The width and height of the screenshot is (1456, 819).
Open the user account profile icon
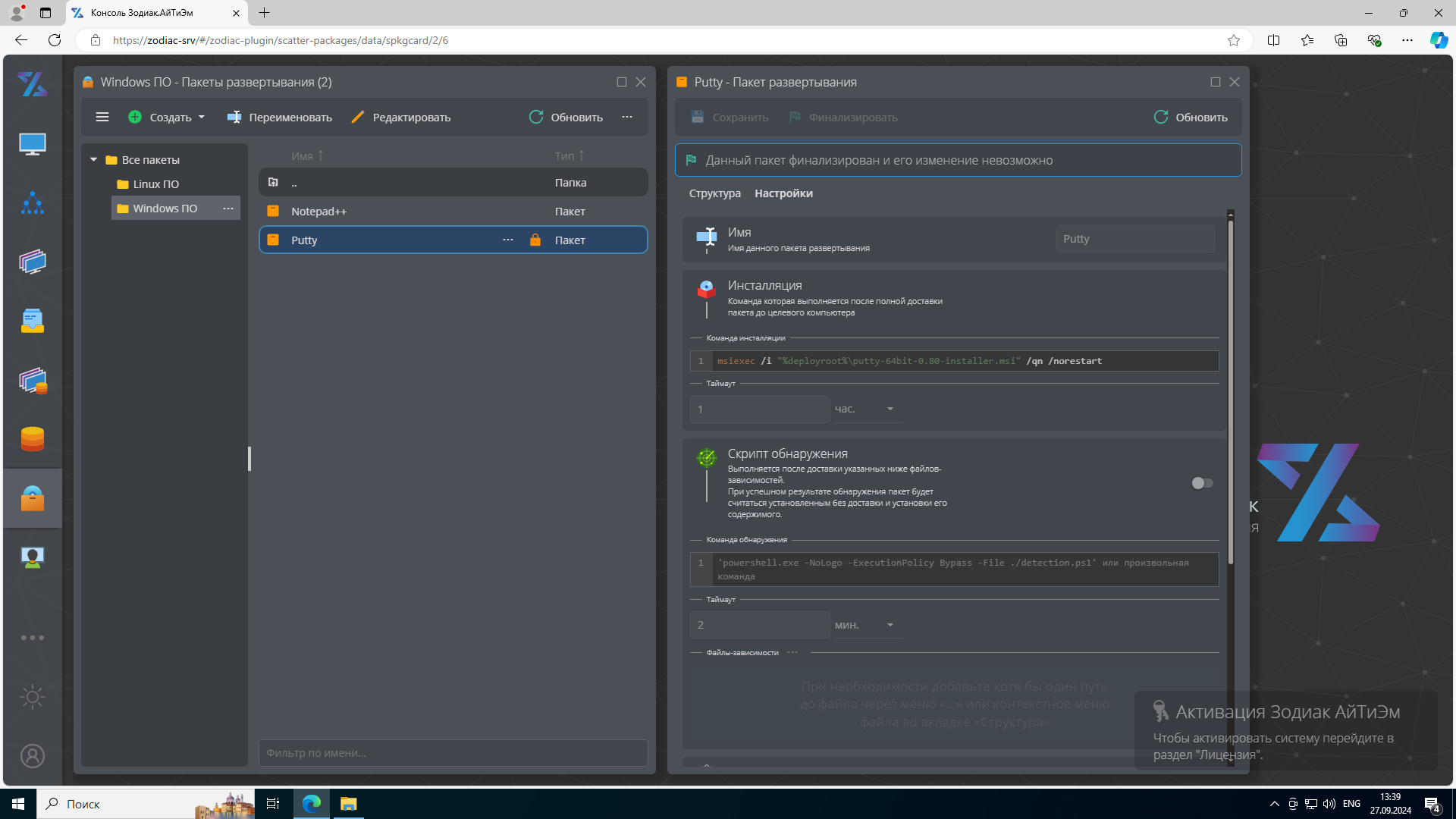click(x=33, y=756)
